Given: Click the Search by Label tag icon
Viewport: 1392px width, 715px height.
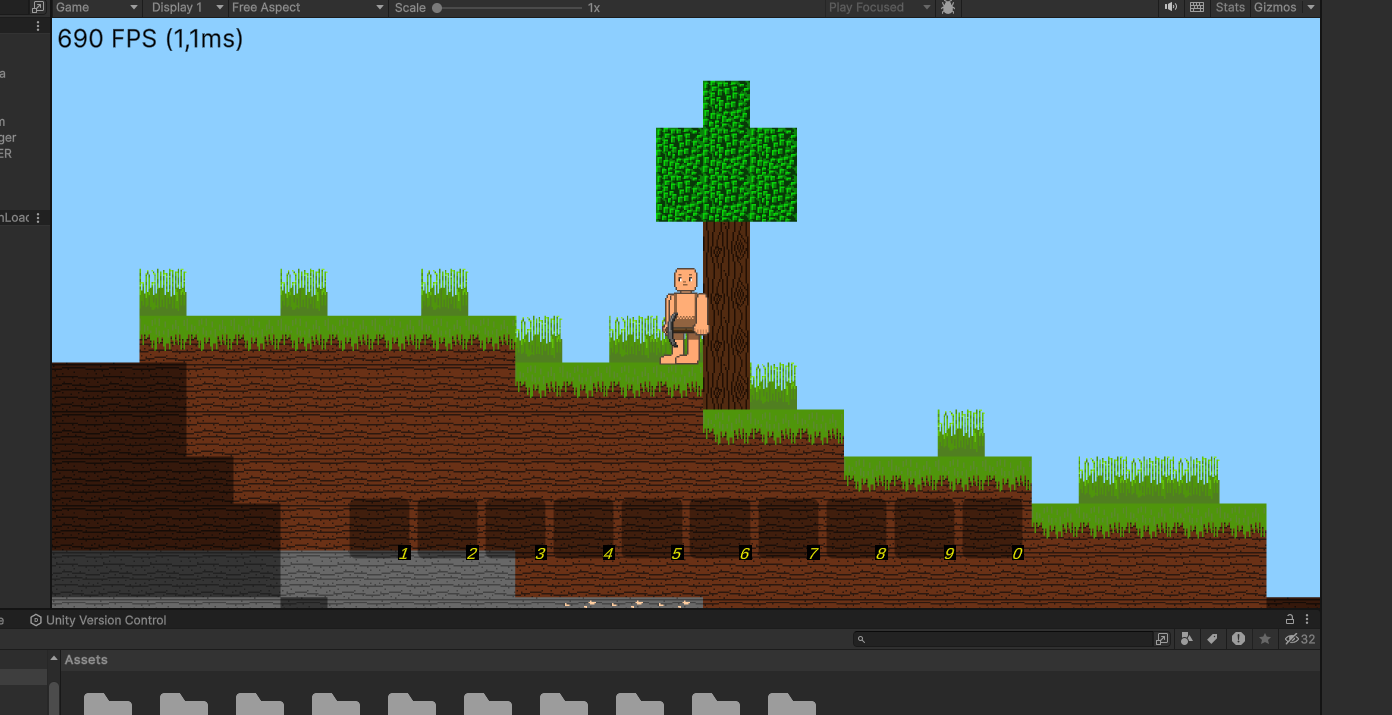Looking at the screenshot, I should (1212, 639).
